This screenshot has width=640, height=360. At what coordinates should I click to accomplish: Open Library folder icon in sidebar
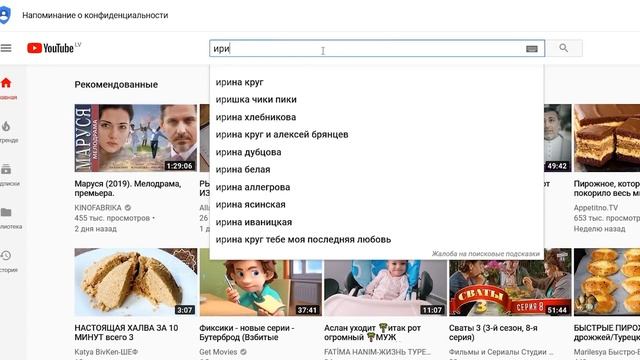point(6,212)
